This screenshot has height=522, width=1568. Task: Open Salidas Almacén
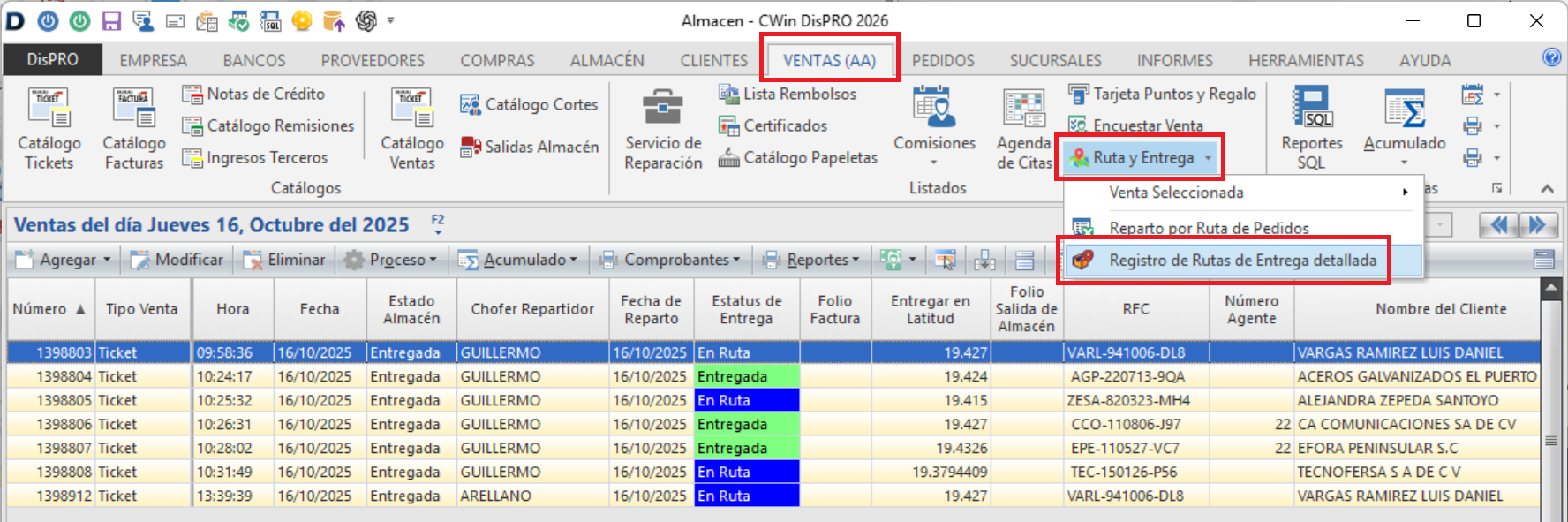pyautogui.click(x=529, y=147)
